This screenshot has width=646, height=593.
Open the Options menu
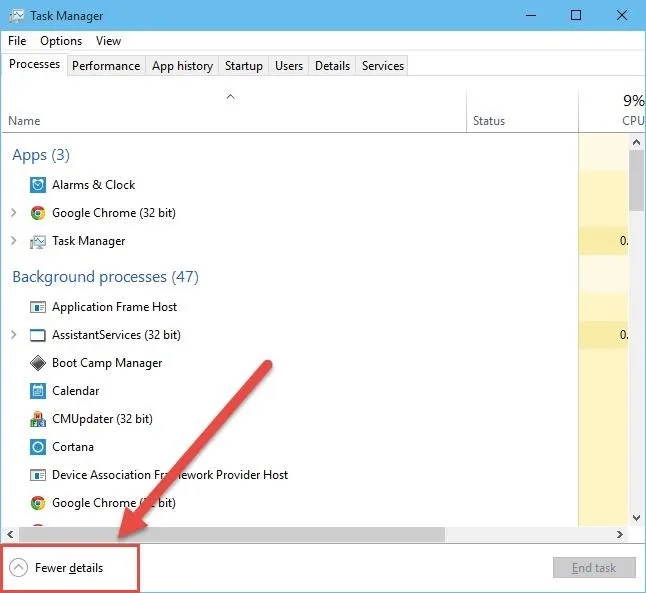[x=61, y=41]
